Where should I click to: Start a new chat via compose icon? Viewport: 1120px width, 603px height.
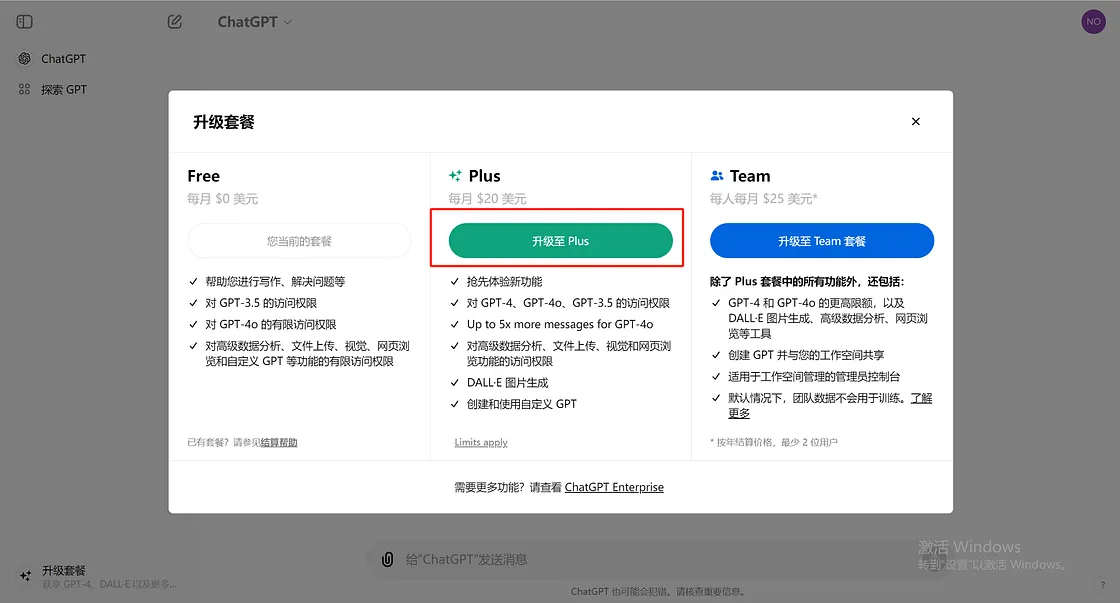click(173, 21)
